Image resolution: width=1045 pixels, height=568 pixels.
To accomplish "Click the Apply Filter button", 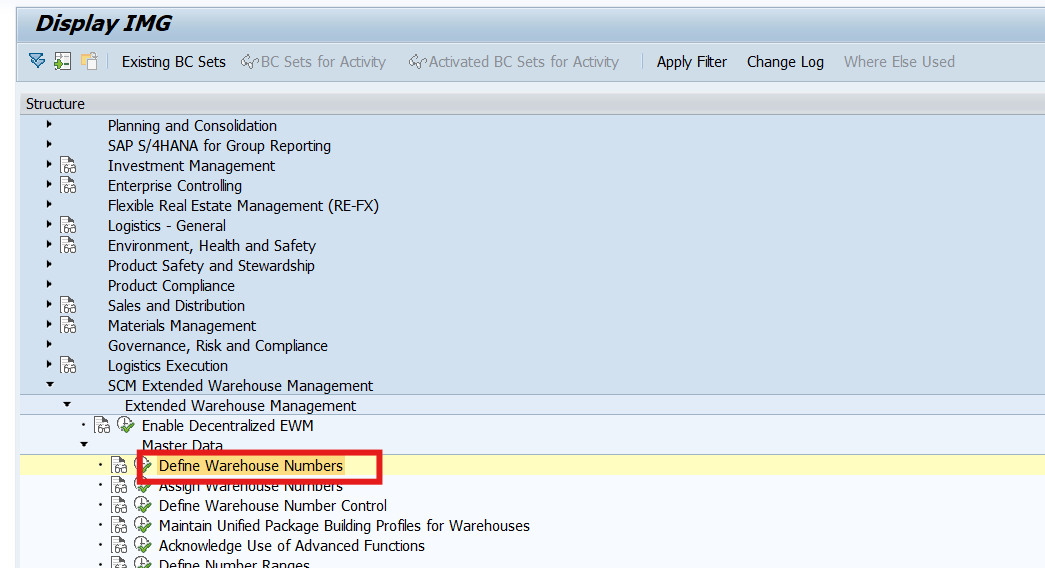I will (x=692, y=62).
